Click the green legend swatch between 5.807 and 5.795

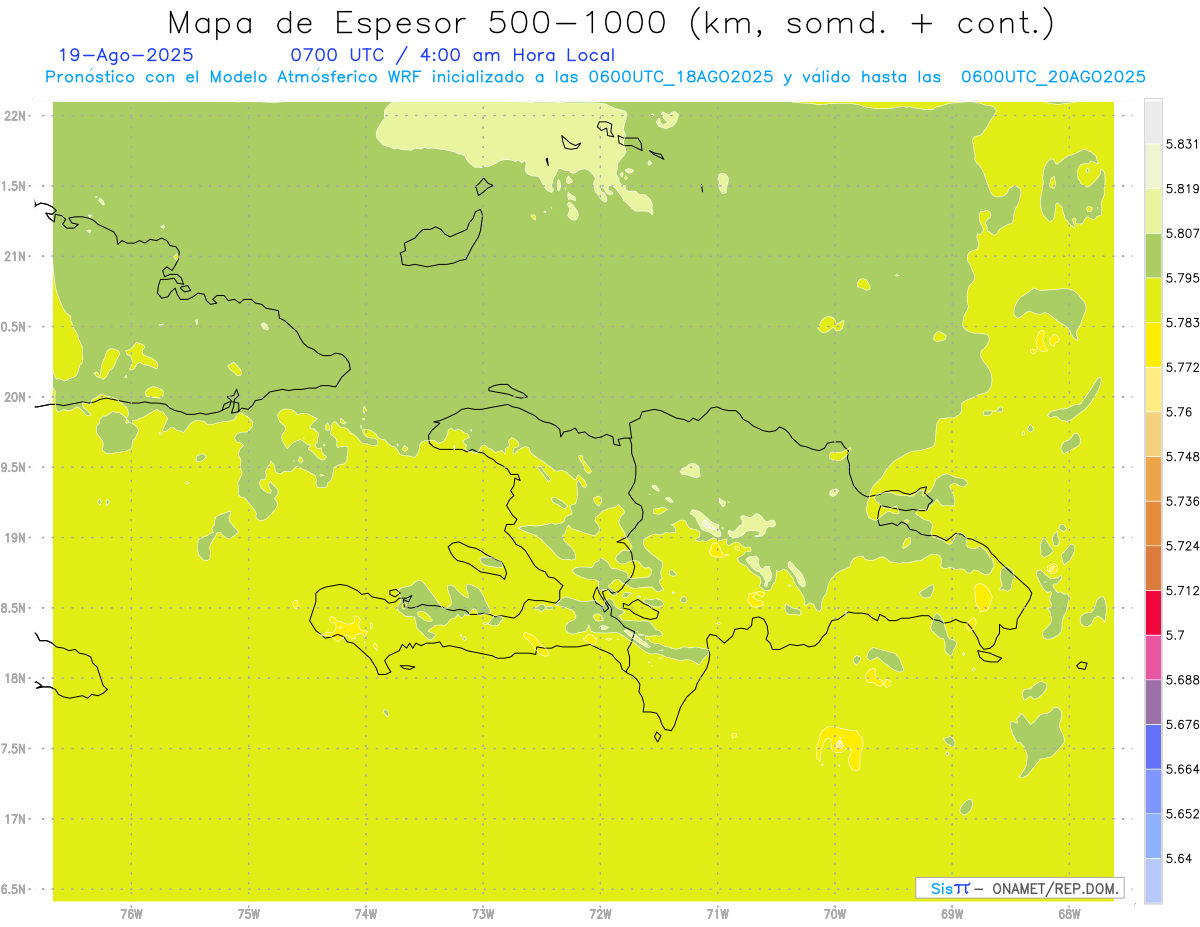(x=1153, y=256)
